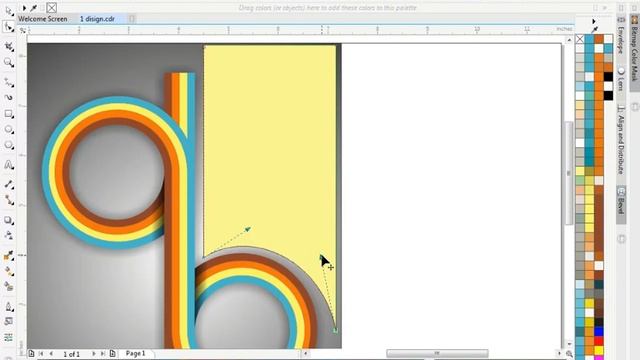Open the Outline Pen tool

point(9,306)
